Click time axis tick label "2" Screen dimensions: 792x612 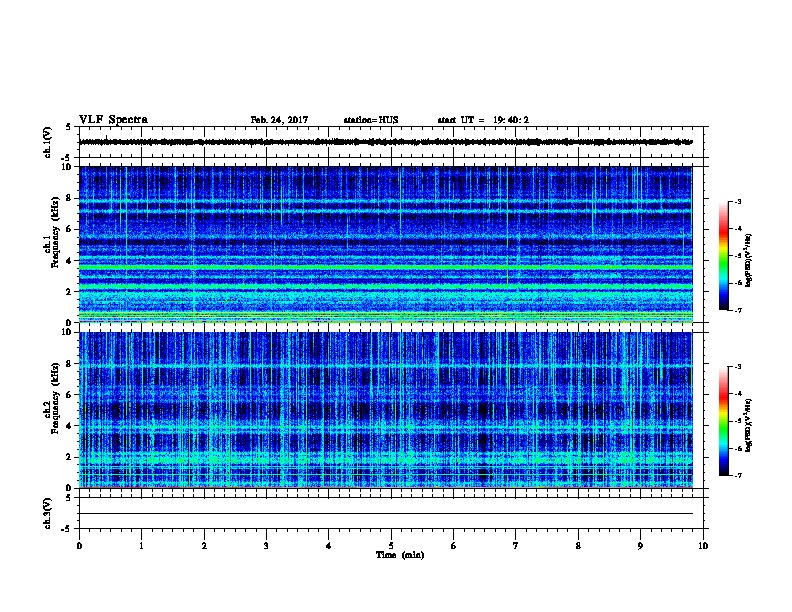pos(204,546)
